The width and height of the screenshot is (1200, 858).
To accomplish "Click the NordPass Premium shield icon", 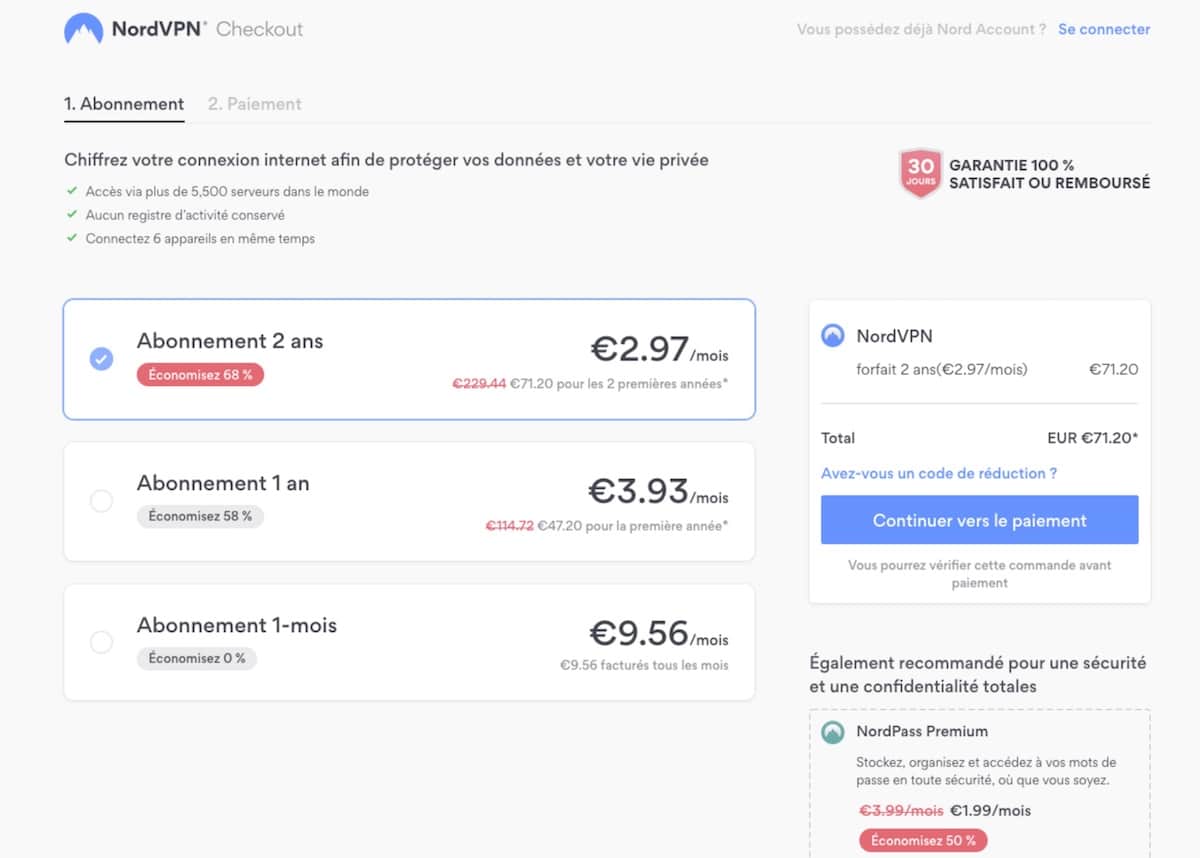I will tap(831, 731).
